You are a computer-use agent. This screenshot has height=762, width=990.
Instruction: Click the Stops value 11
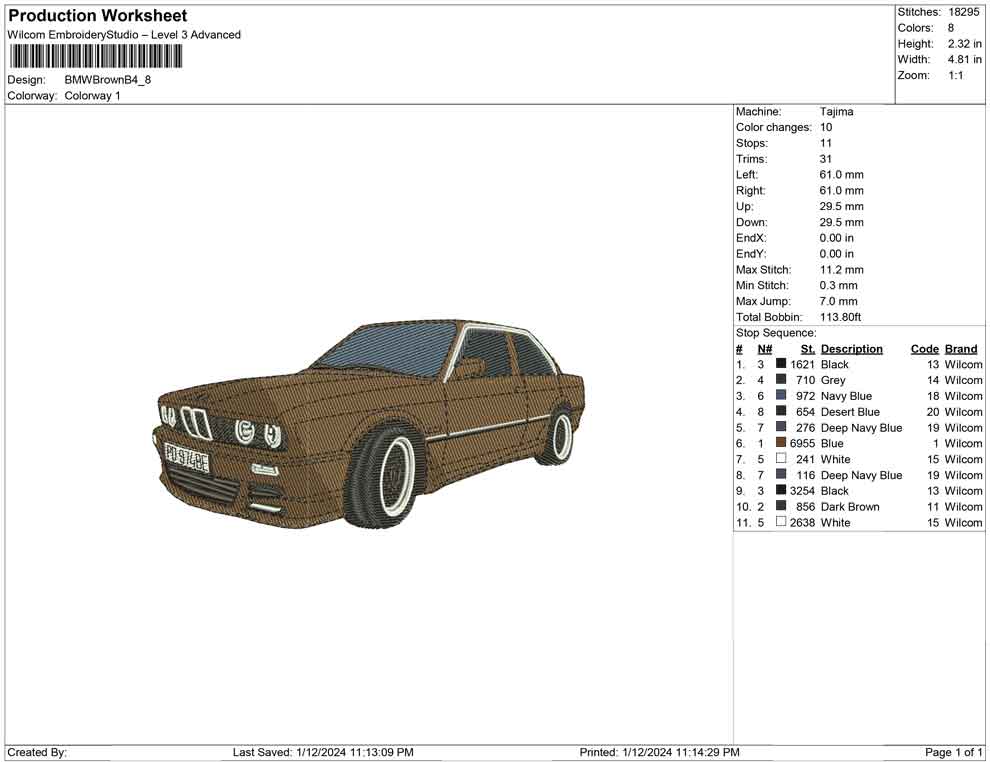(825, 143)
